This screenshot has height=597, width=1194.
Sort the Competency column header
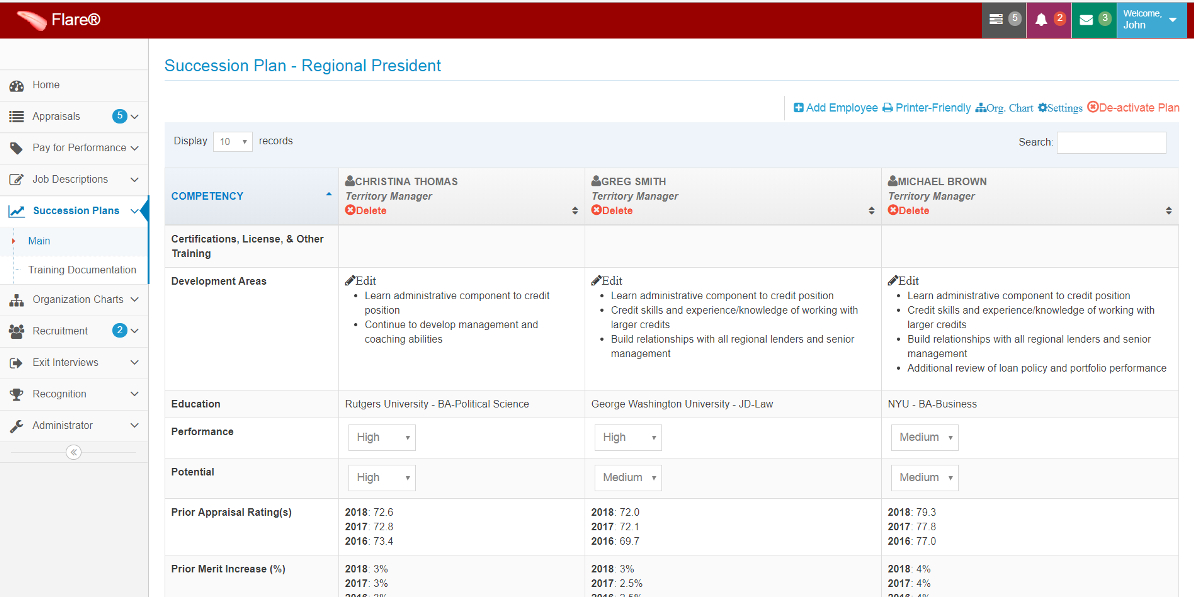pyautogui.click(x=251, y=196)
